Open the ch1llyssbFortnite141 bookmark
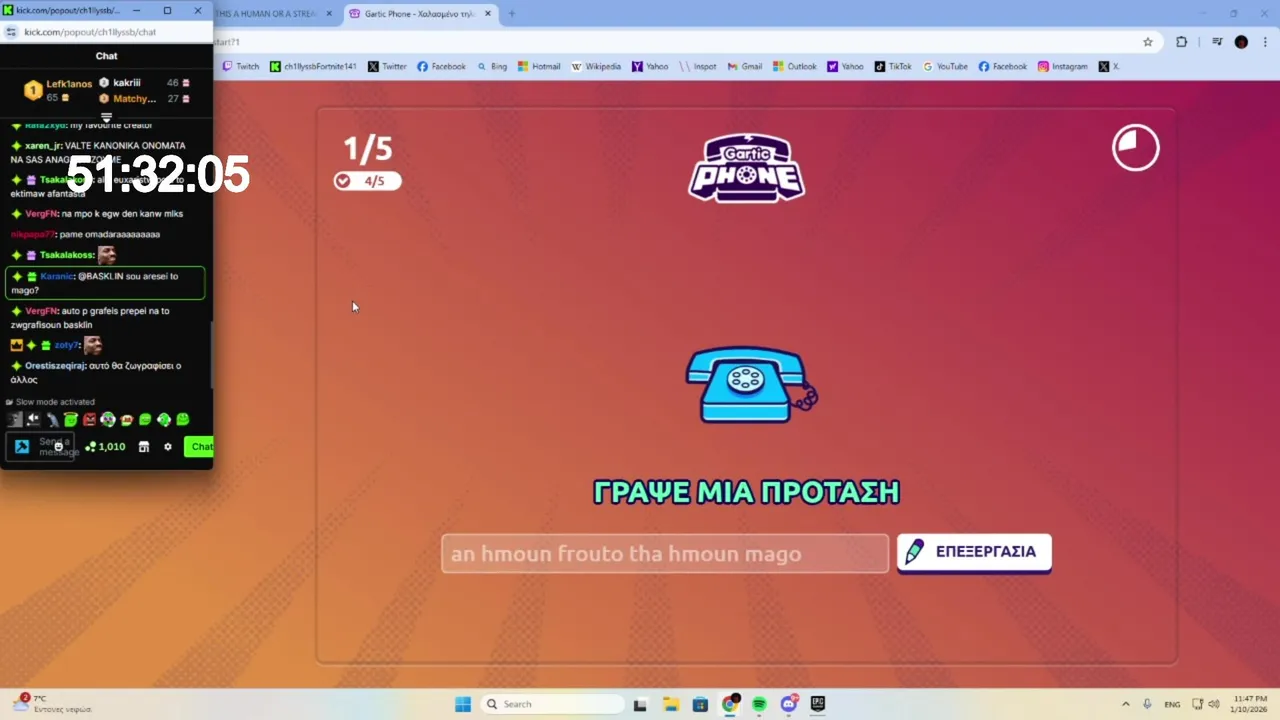This screenshot has height=720, width=1280. tap(313, 66)
